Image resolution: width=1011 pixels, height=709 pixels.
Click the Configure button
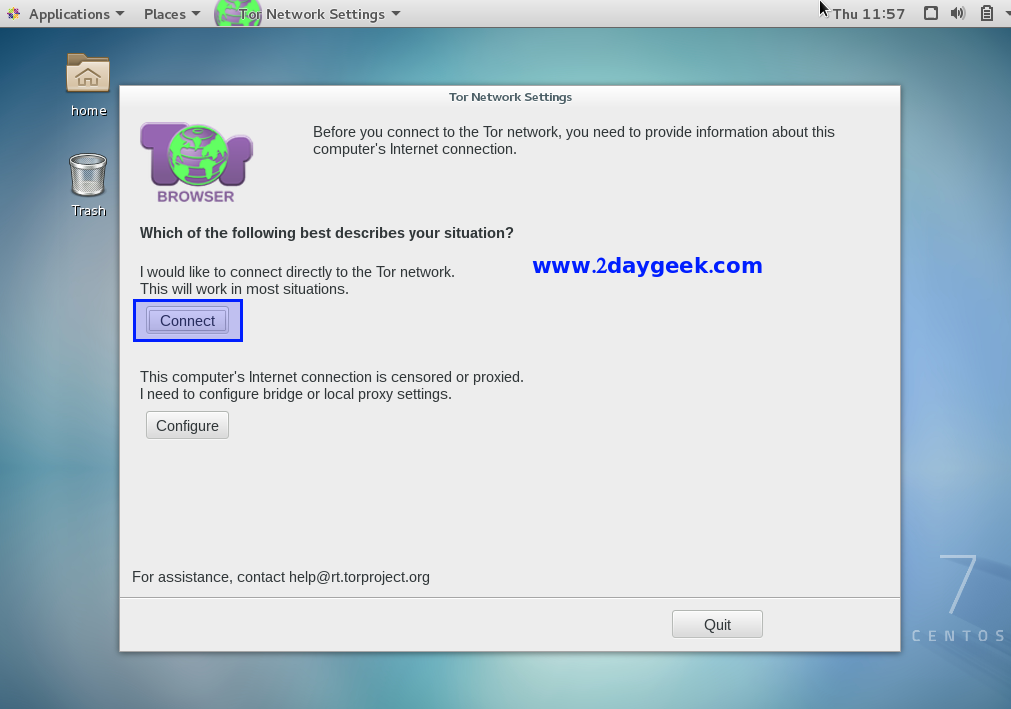[187, 425]
